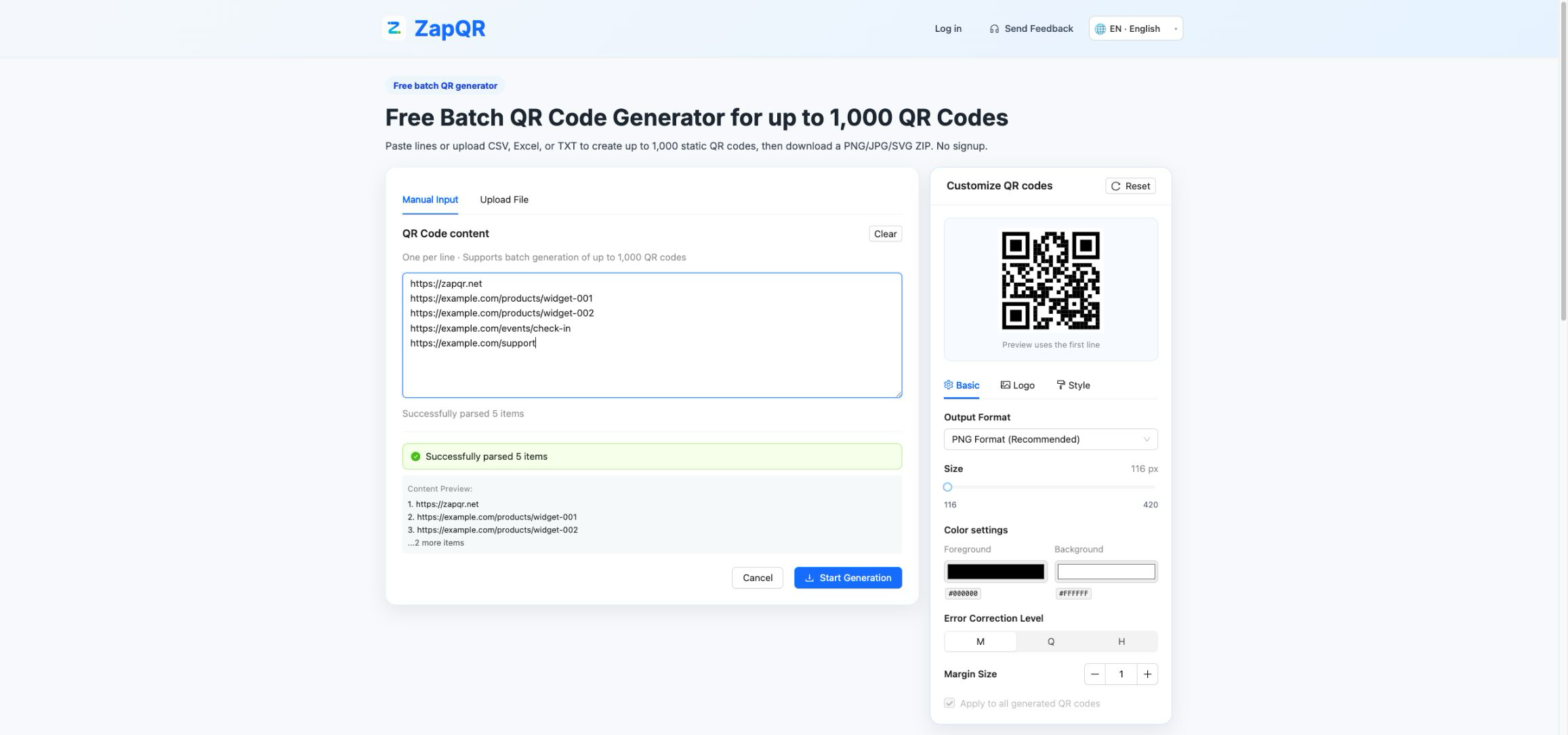Image resolution: width=1568 pixels, height=735 pixels.
Task: Click the gear icon on Basic tab
Action: (949, 385)
